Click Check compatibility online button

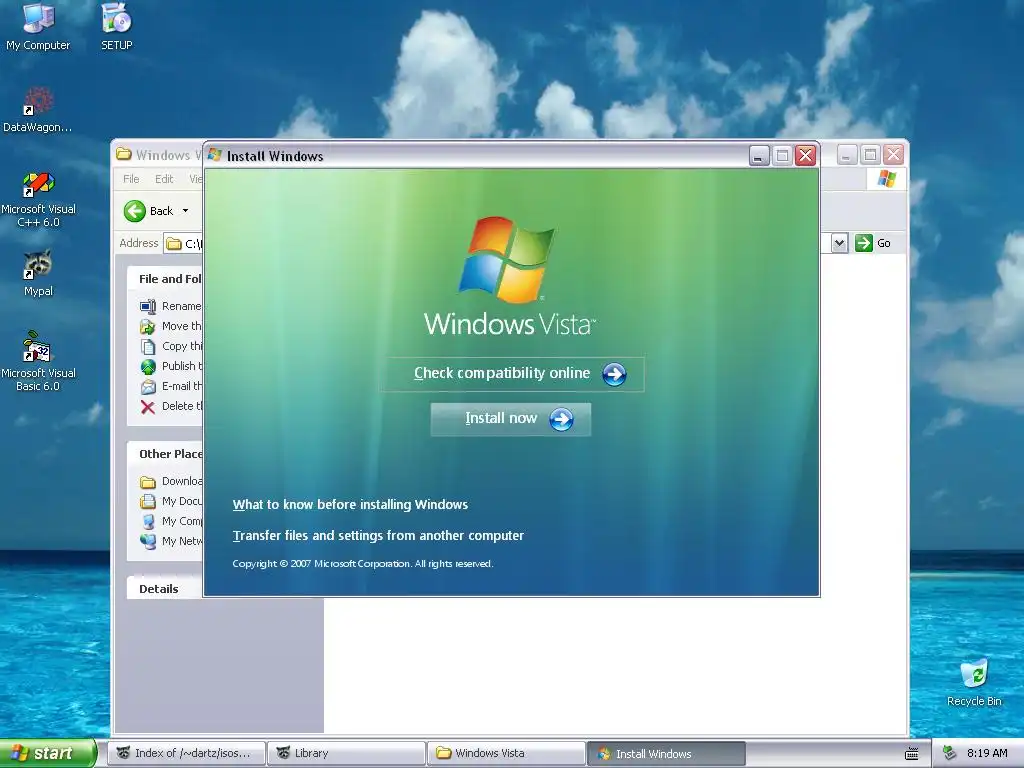click(513, 374)
